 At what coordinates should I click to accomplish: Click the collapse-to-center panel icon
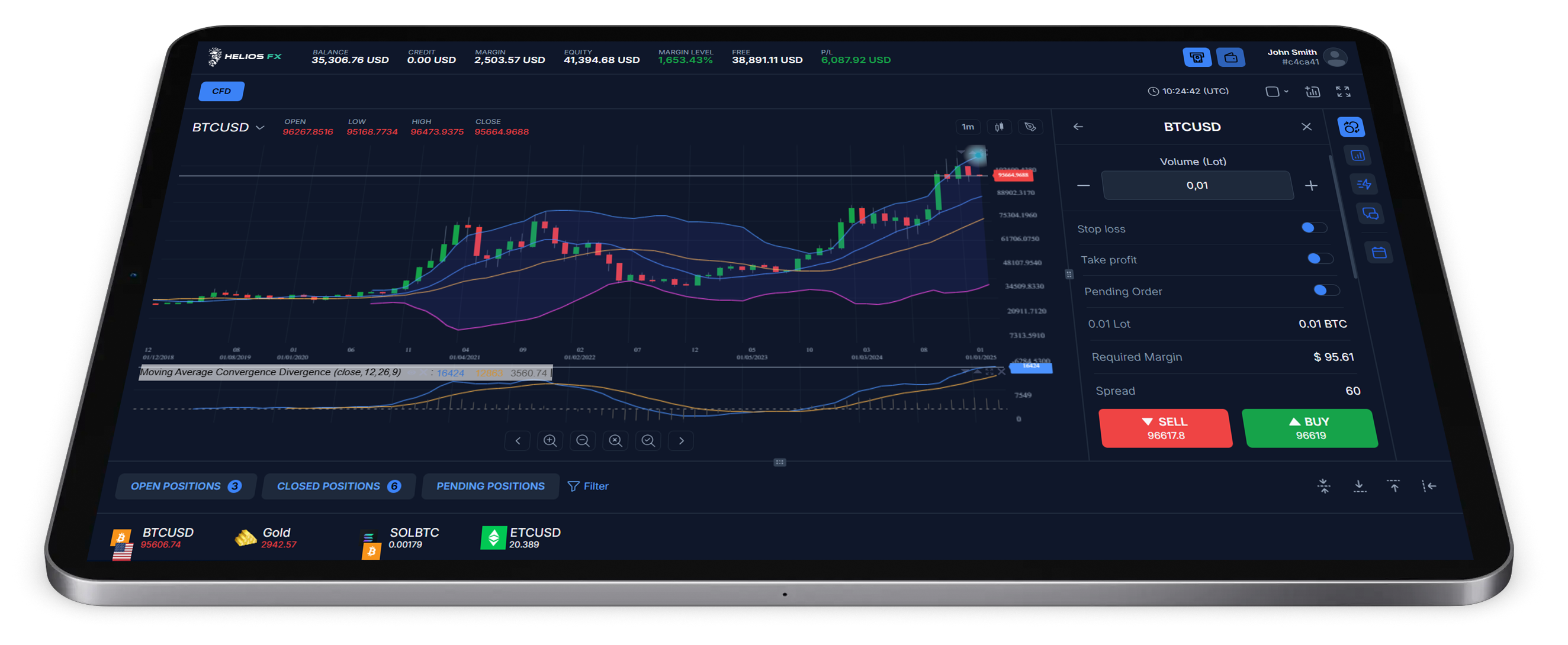pyautogui.click(x=1323, y=486)
